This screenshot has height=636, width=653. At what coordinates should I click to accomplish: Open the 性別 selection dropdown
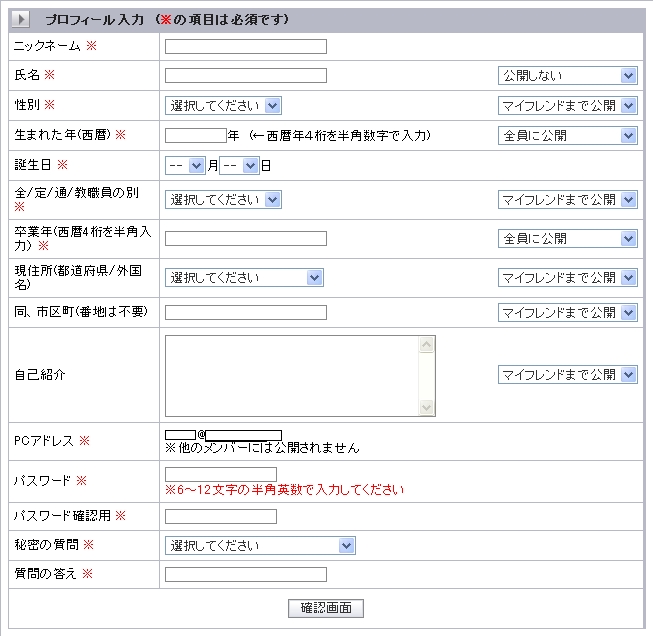(223, 105)
